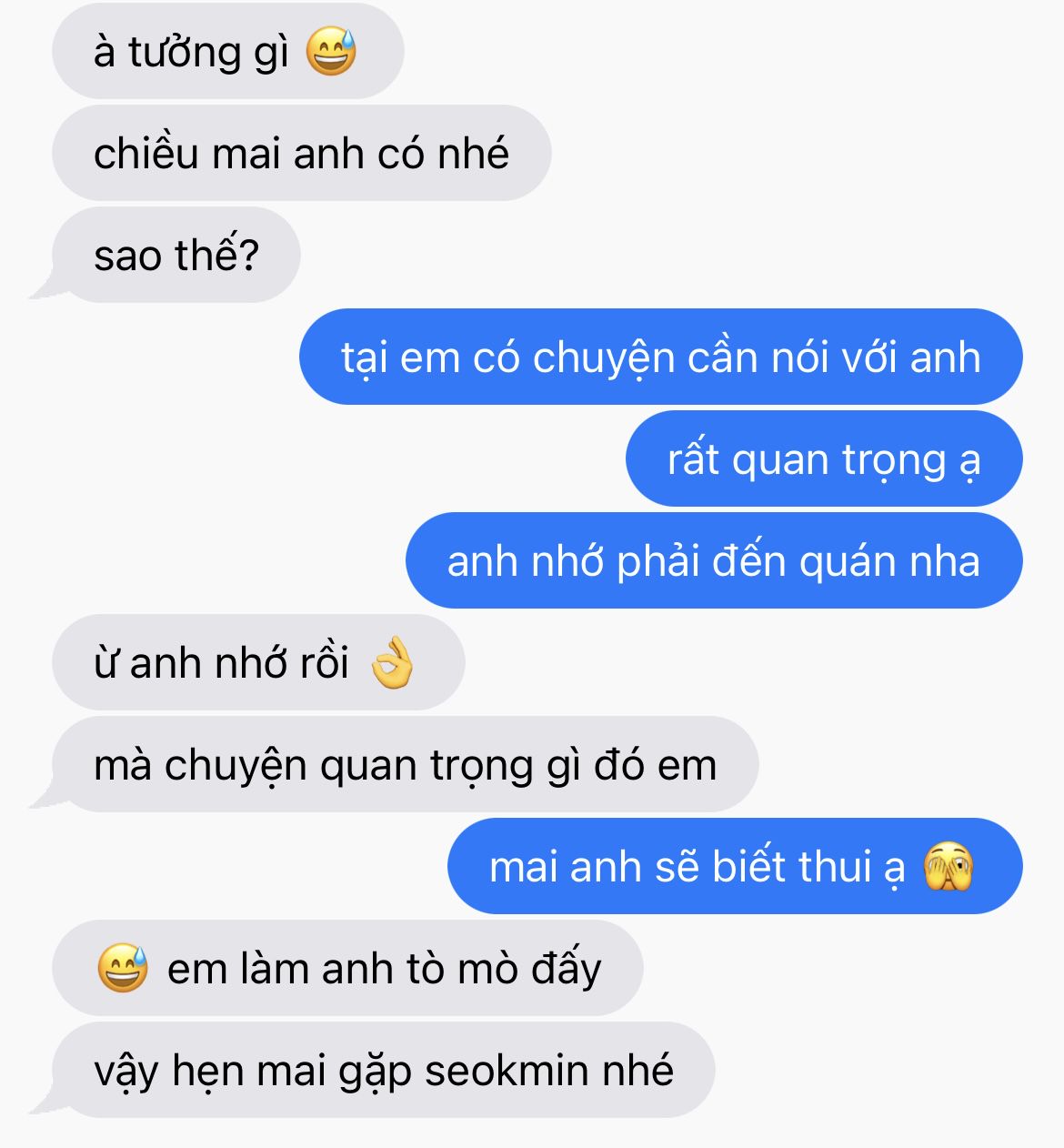Tap the "anh nhớ phải đến quán nha" bubble

pyautogui.click(x=714, y=560)
